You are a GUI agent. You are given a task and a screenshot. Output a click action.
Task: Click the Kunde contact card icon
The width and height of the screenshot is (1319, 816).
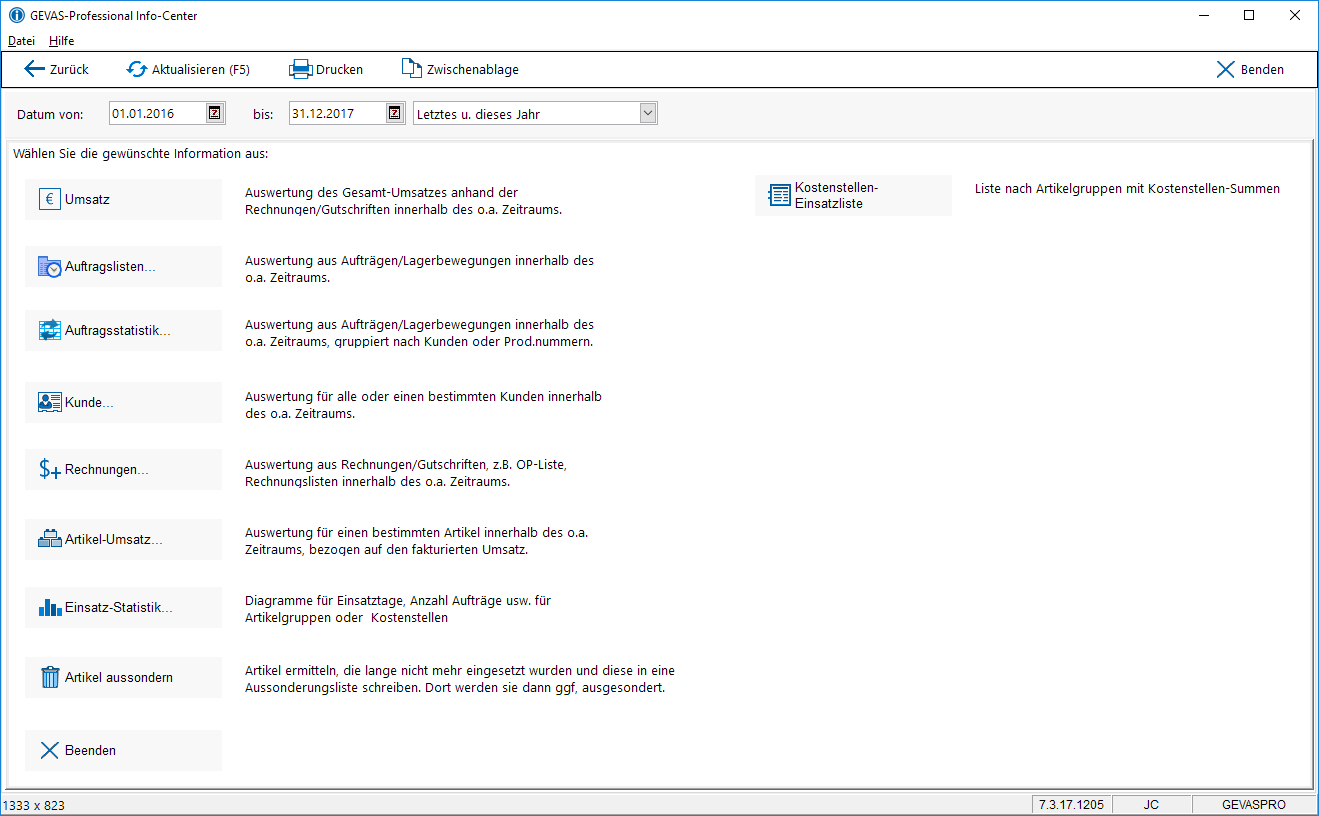pyautogui.click(x=50, y=402)
